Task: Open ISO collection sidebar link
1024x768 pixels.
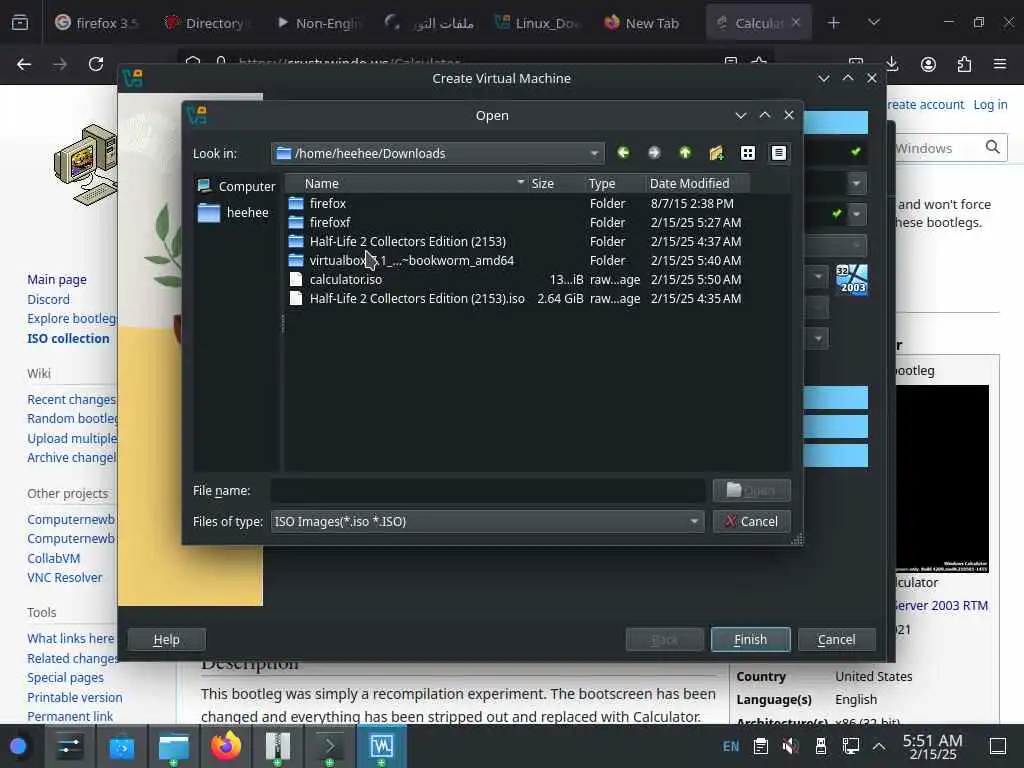Action: click(69, 338)
